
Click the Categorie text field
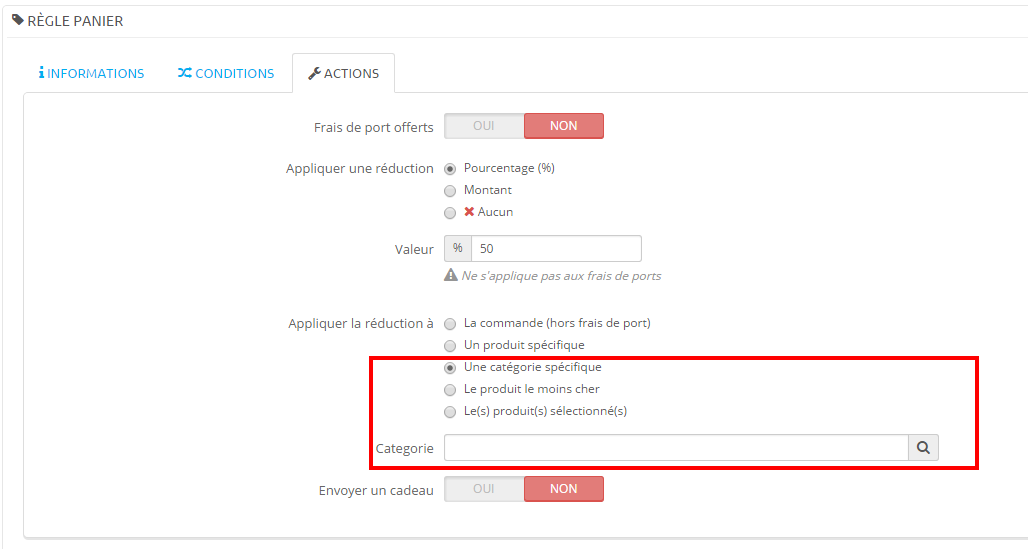pyautogui.click(x=676, y=448)
